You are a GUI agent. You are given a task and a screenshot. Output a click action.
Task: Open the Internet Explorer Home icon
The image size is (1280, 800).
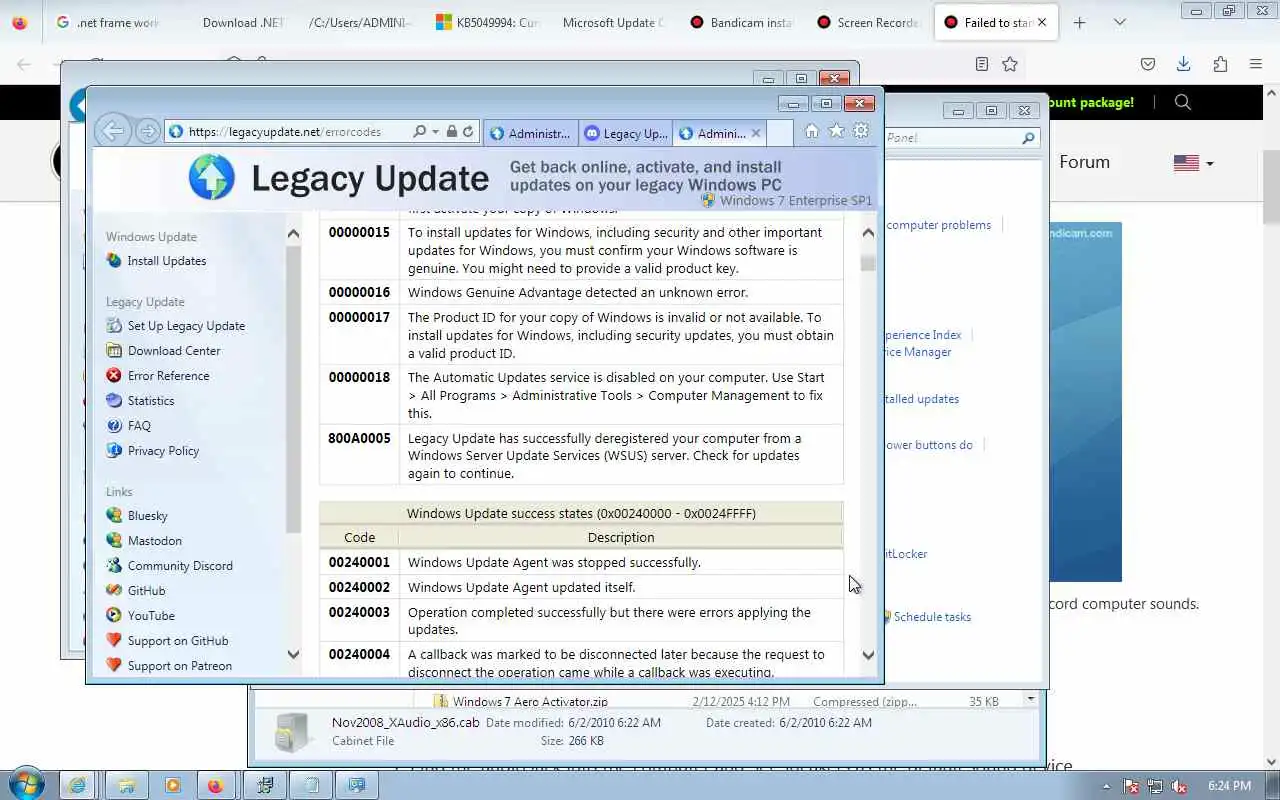point(812,131)
